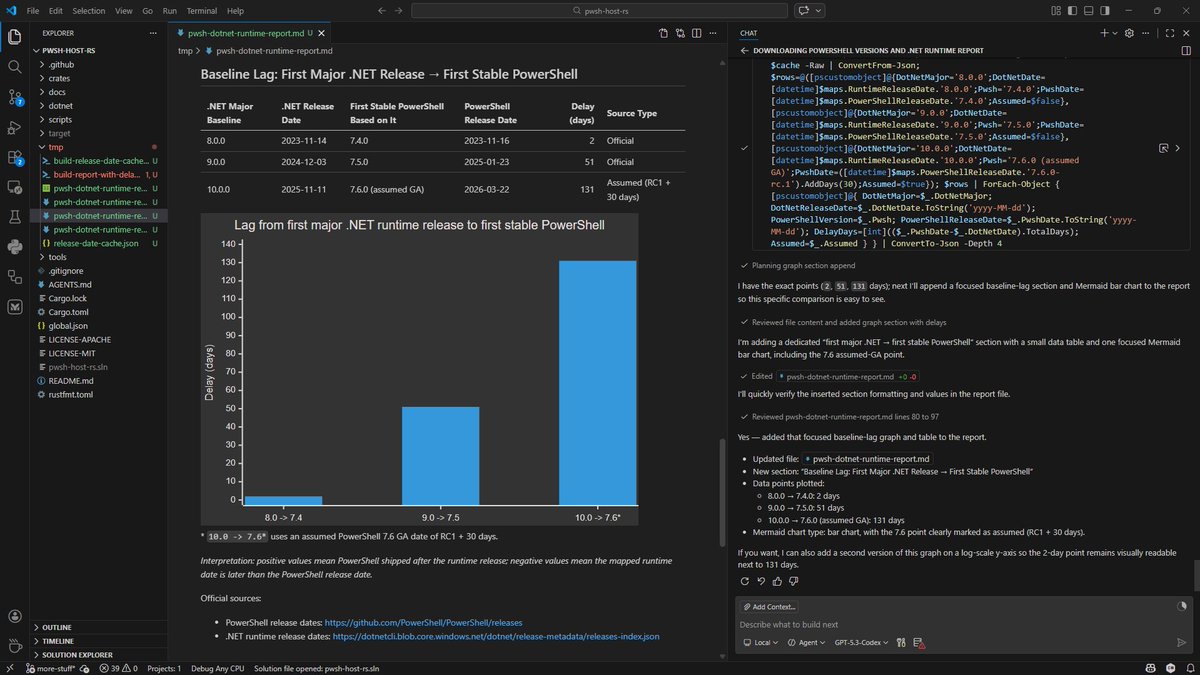The image size is (1200, 675).
Task: Open the Accounts menu in activity bar
Action: tap(15, 616)
